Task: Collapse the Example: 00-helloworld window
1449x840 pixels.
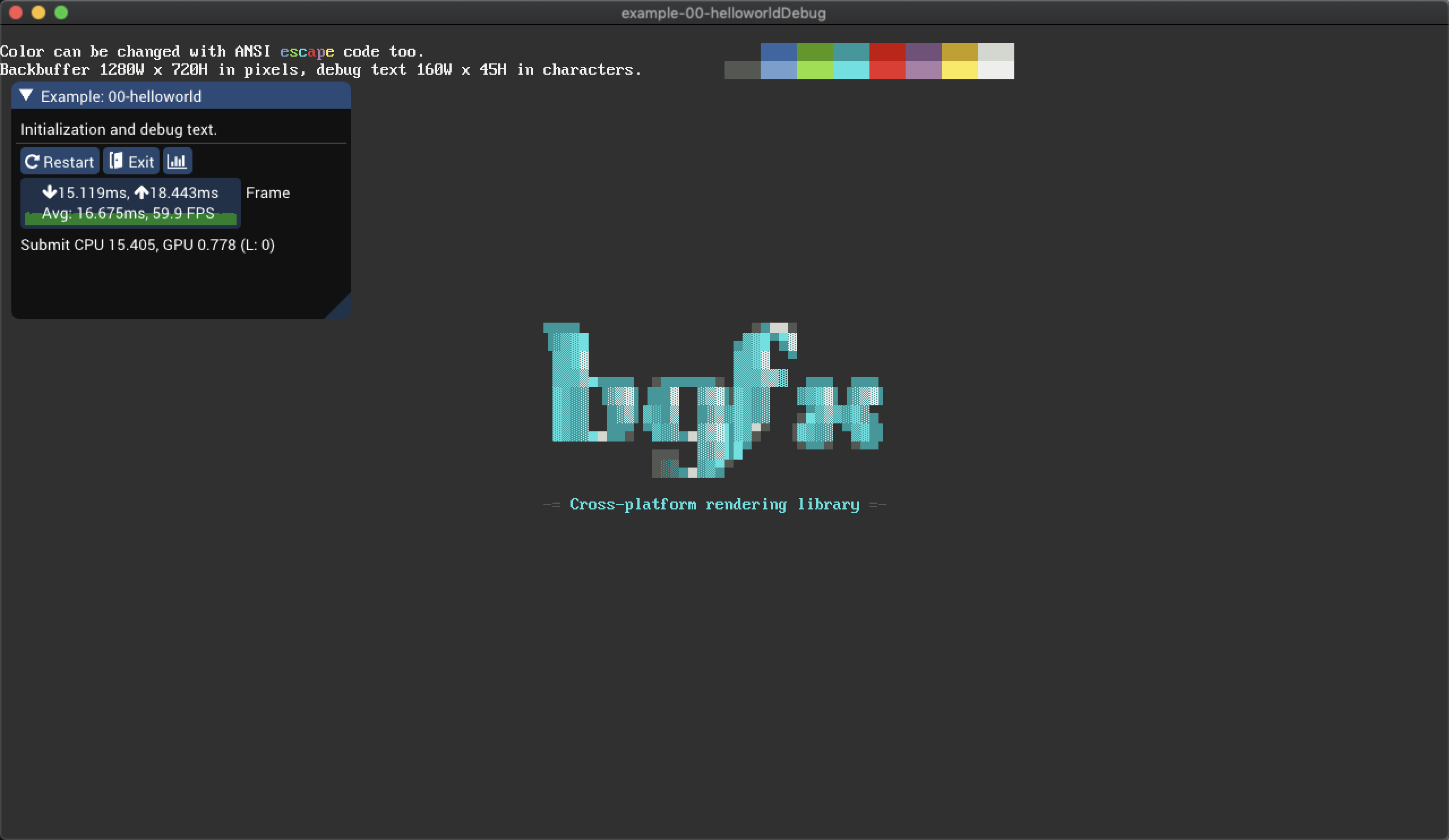Action: (x=26, y=96)
